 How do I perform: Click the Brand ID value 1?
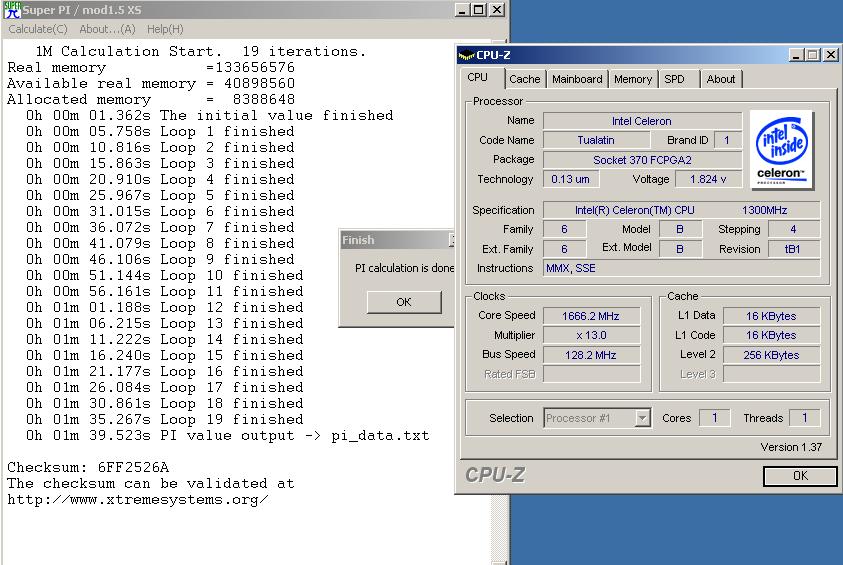pyautogui.click(x=727, y=140)
